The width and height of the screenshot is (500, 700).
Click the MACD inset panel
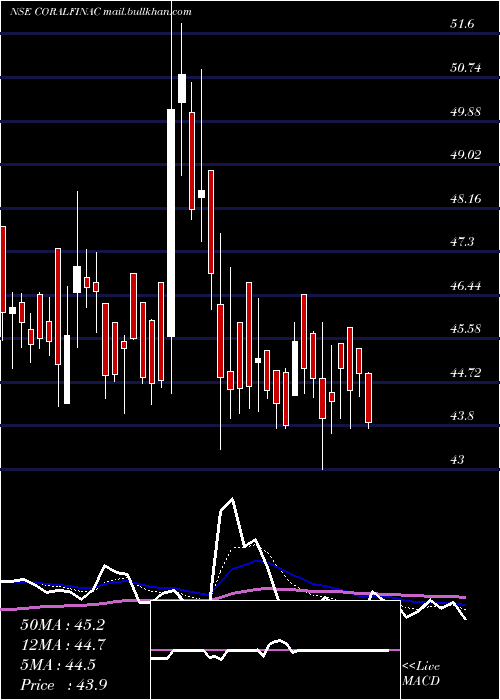tap(275, 650)
